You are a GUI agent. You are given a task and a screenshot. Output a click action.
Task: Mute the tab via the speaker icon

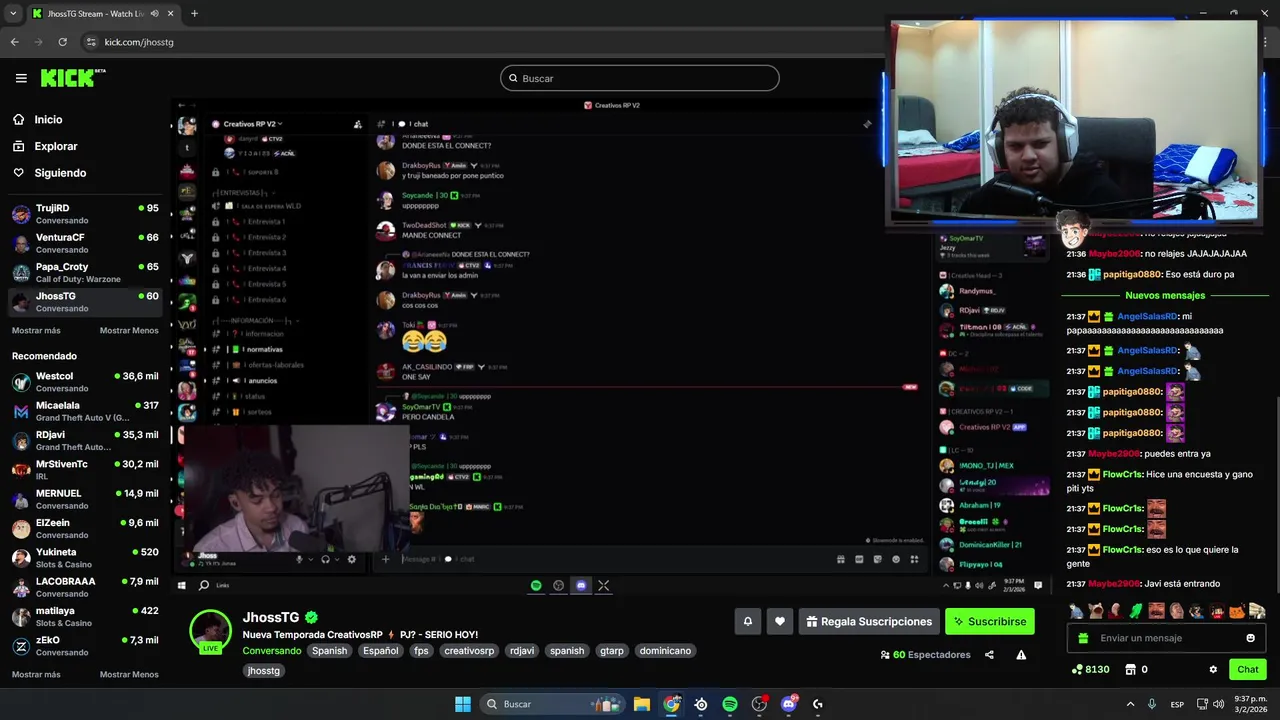[154, 13]
